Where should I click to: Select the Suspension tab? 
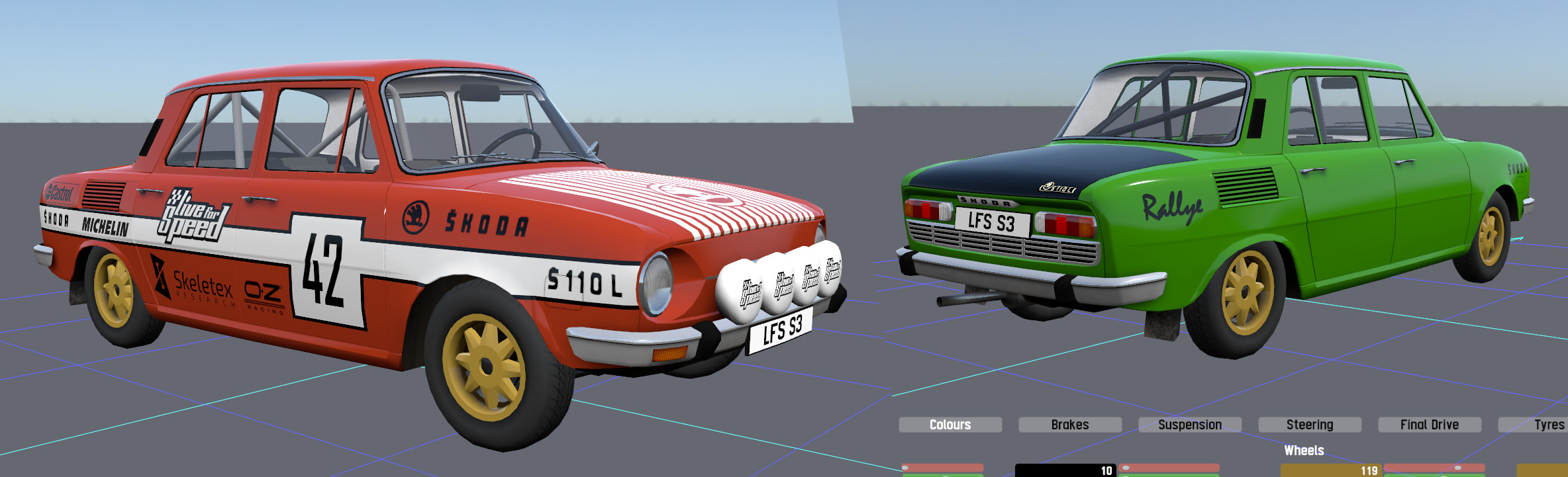[1190, 425]
